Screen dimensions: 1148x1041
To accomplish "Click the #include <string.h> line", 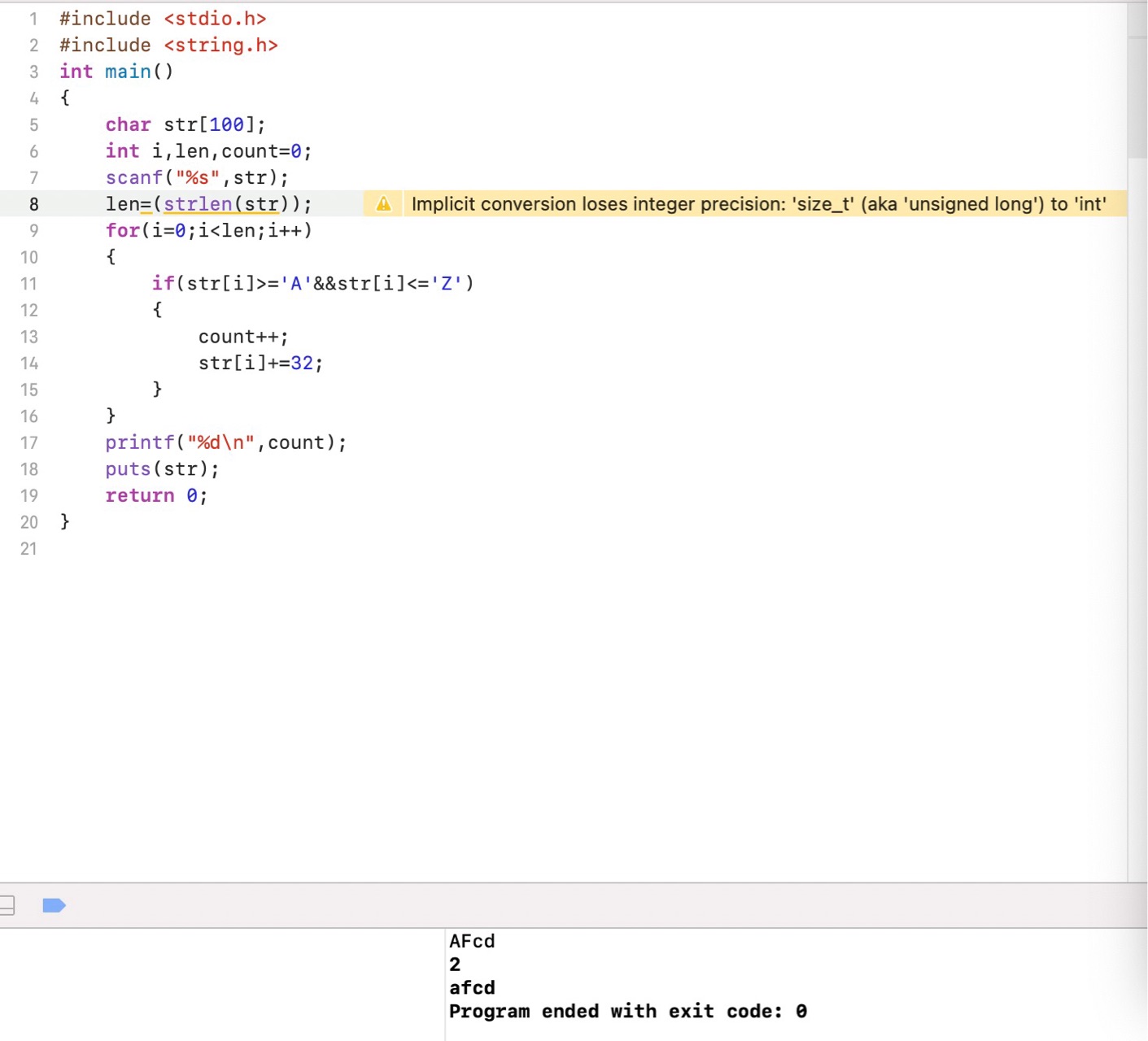I will [x=168, y=46].
